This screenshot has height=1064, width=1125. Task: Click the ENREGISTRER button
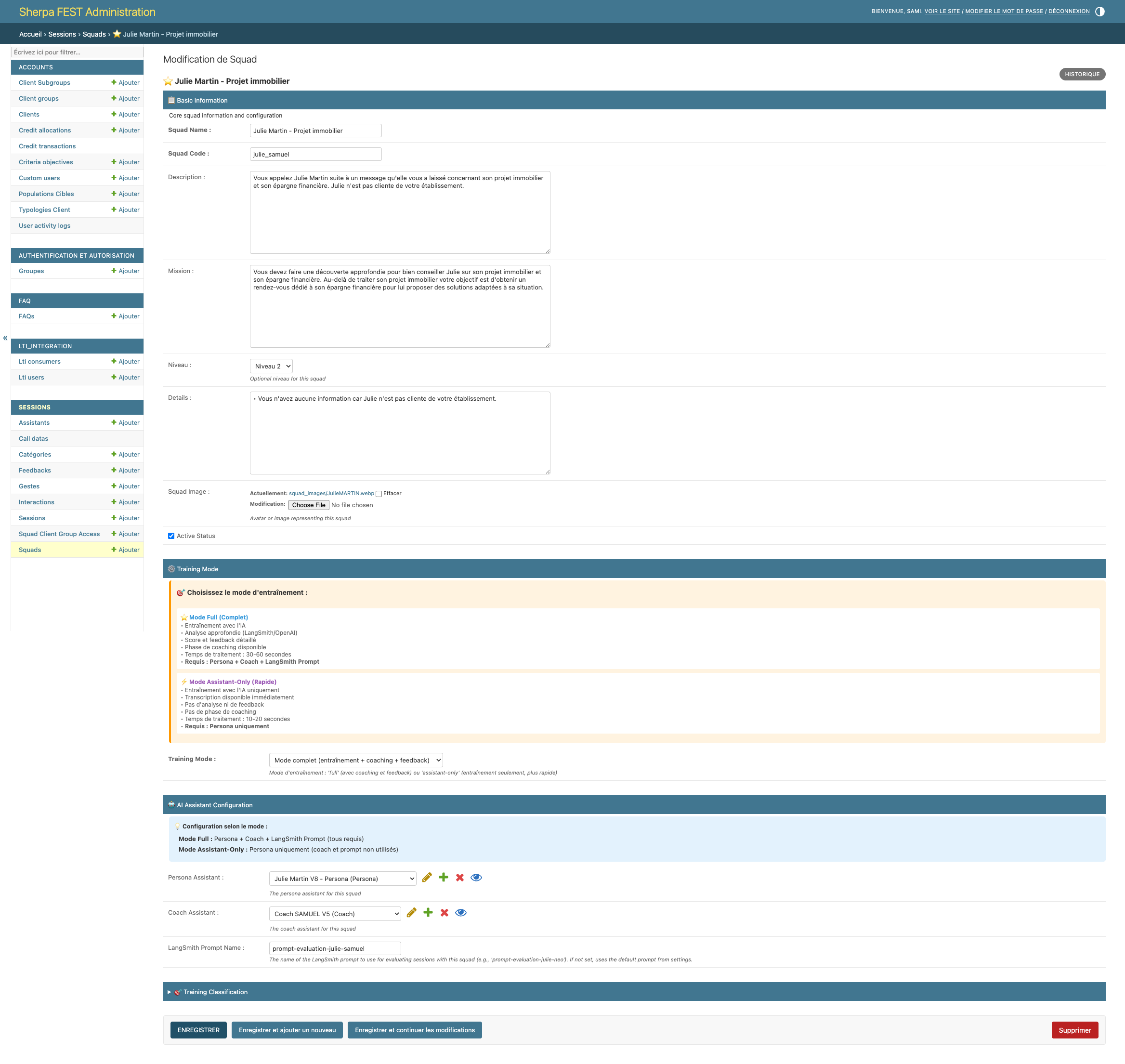[198, 1030]
